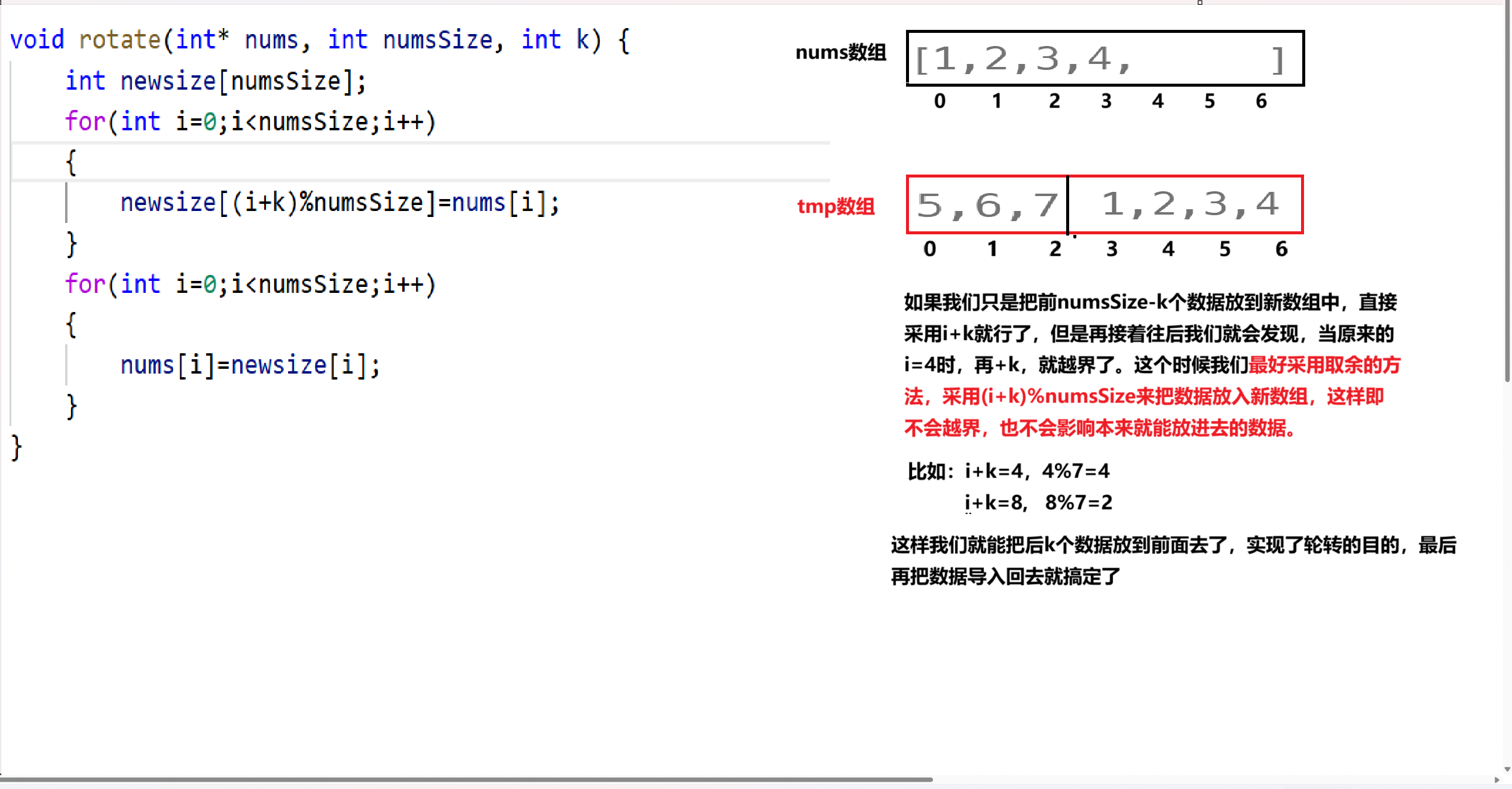Viewport: 1512px width, 789px height.
Task: Click the nums数组 label
Action: point(840,53)
